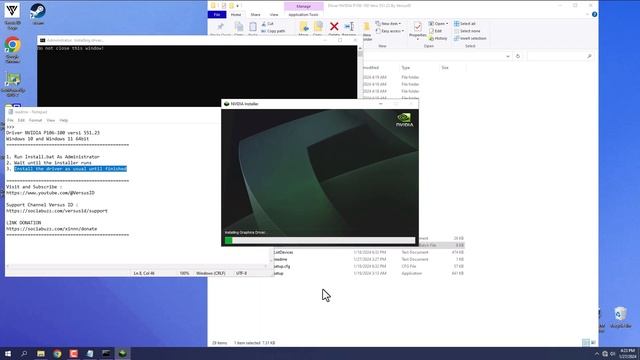This screenshot has width=640, height=360.
Task: Open Notepad Edit menu
Action: tap(21, 120)
